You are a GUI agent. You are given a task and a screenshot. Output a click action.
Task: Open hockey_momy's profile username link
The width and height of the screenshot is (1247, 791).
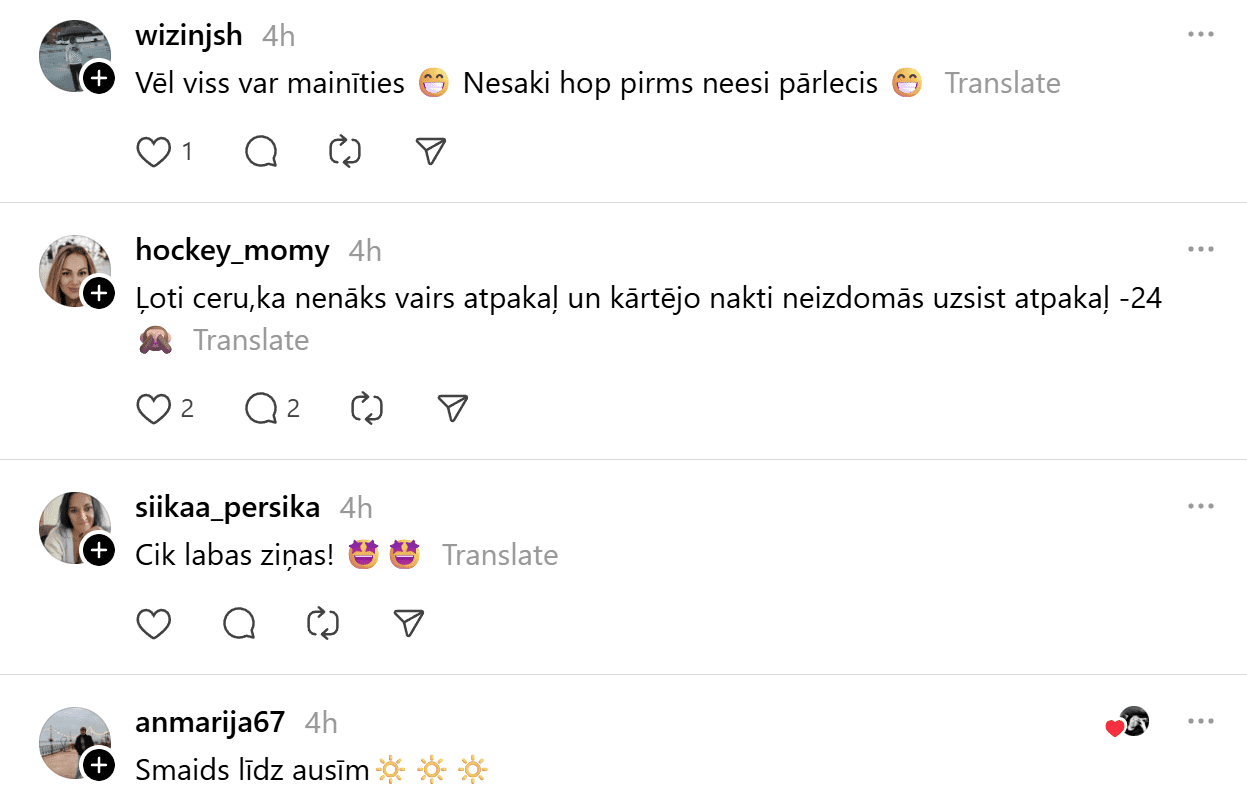coord(232,250)
